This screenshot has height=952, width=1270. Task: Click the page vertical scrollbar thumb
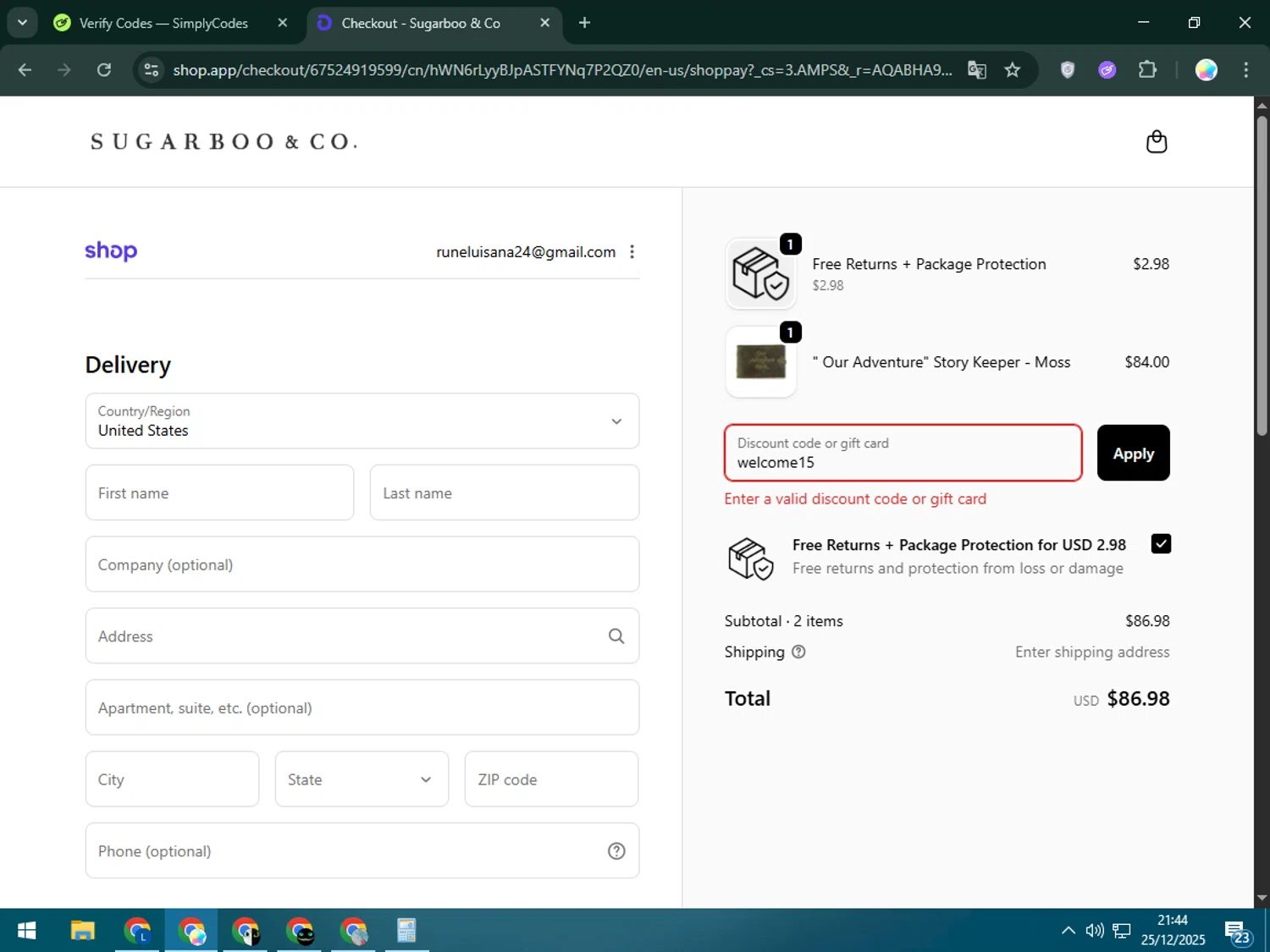tap(1262, 275)
